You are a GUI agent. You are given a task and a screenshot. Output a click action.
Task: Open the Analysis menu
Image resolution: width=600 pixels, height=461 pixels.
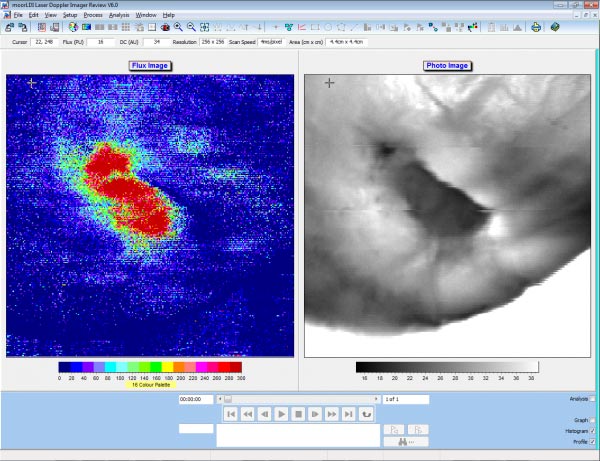click(x=119, y=16)
